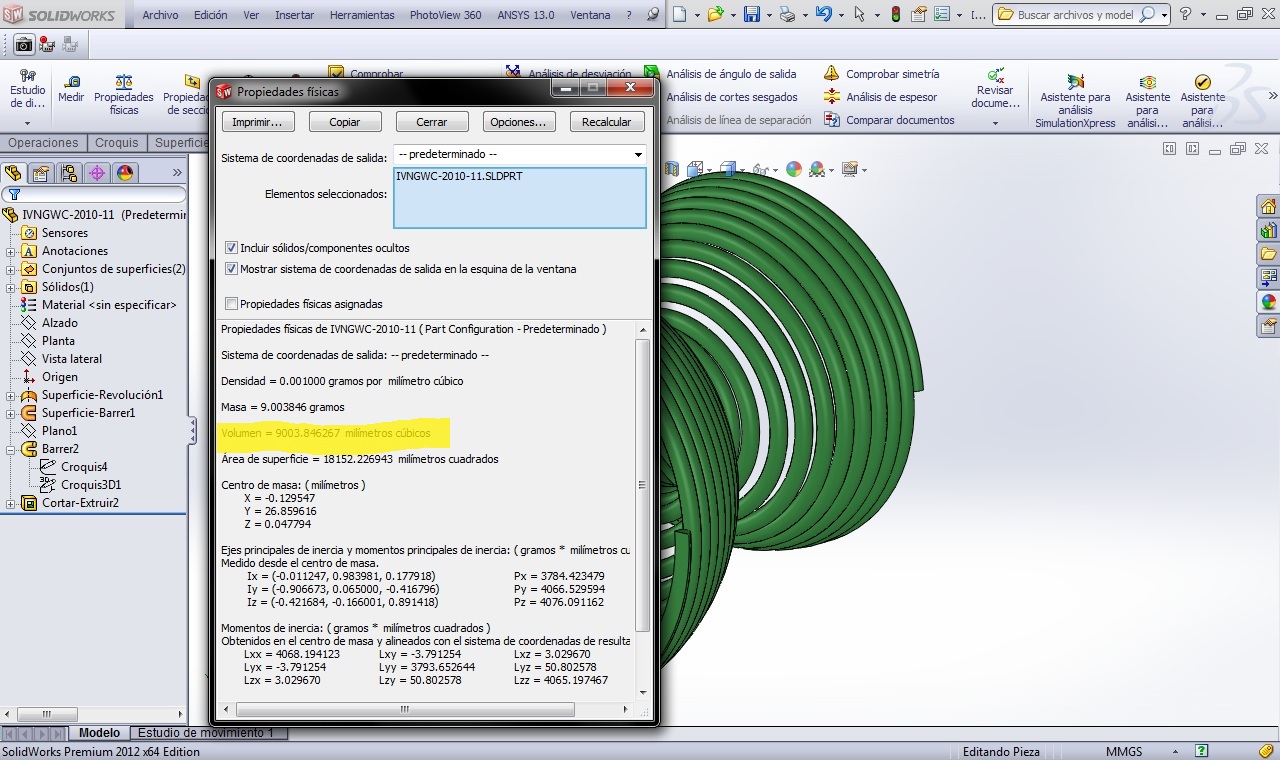The height and width of the screenshot is (760, 1280).
Task: Click the Recalcular button
Action: (x=606, y=122)
